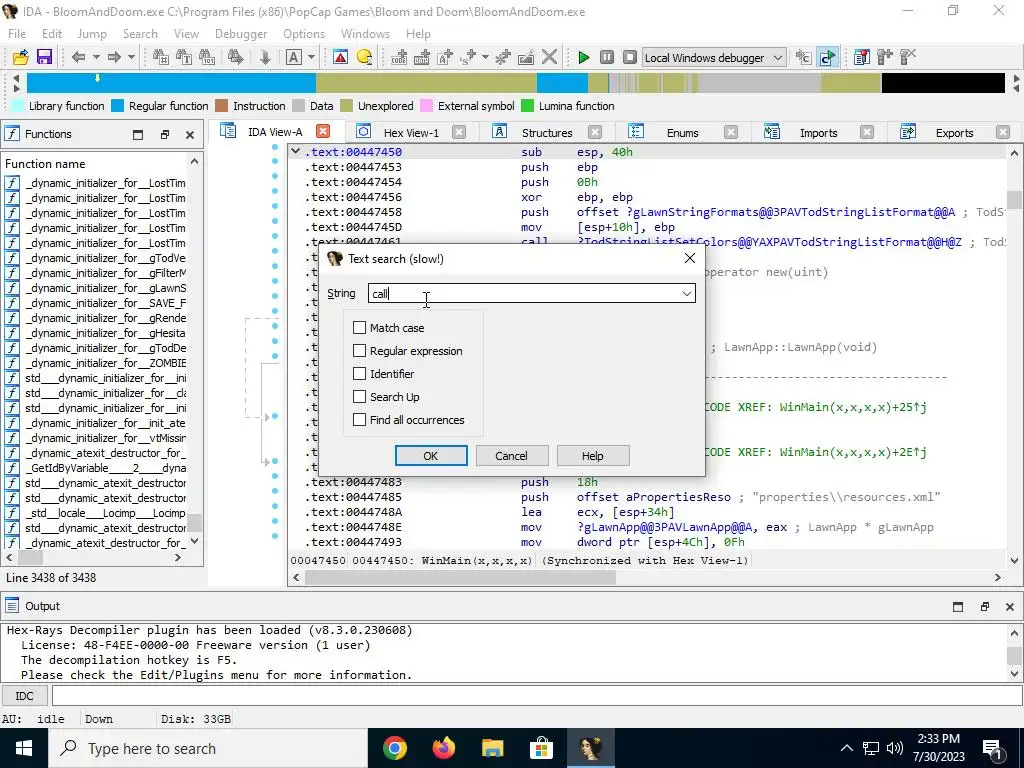The width and height of the screenshot is (1024, 768).
Task: Click the Unexplored region of navigation band
Action: click(x=426, y=83)
